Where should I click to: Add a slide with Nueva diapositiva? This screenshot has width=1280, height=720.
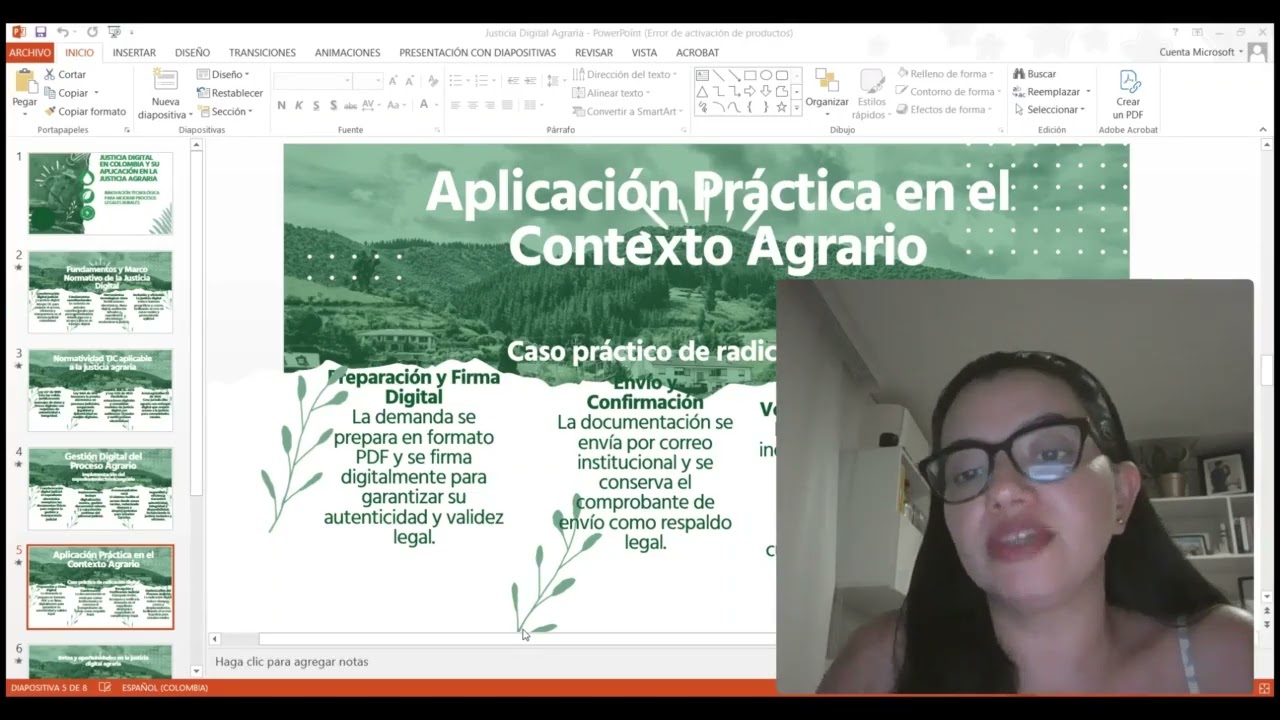point(165,94)
